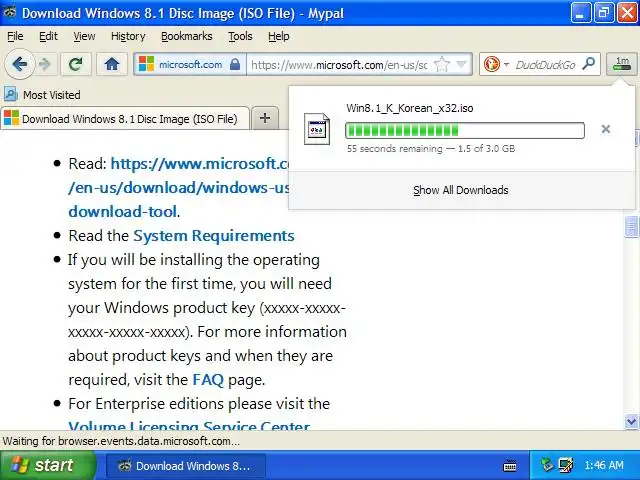
Task: Open the URL history dropdown arrow
Action: point(462,64)
